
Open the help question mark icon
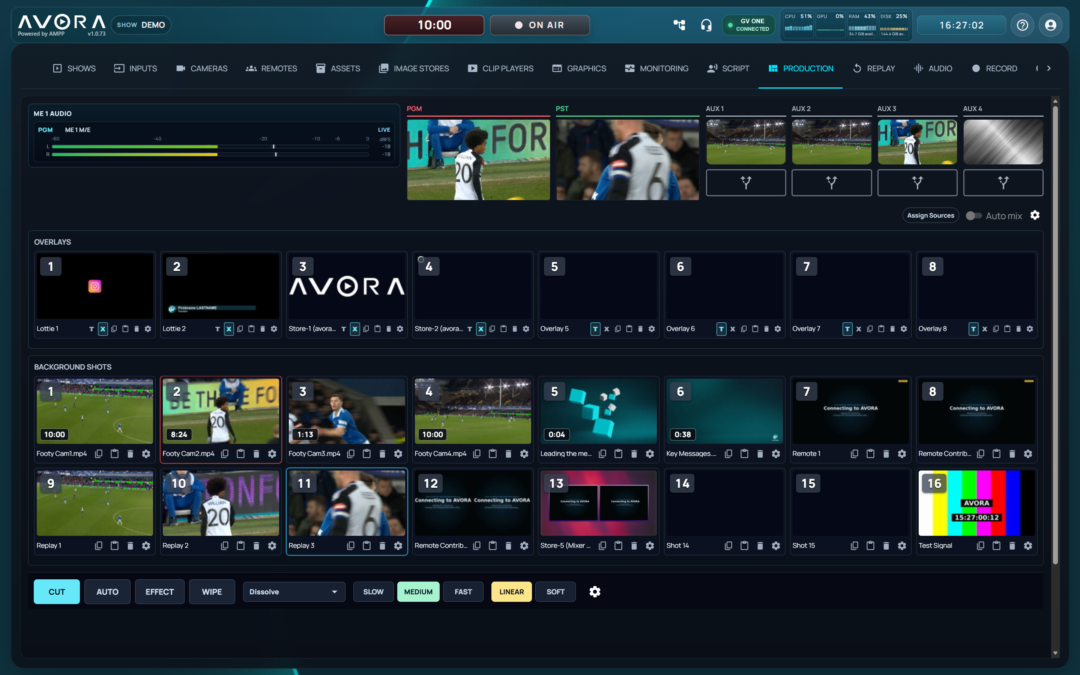[x=1022, y=25]
